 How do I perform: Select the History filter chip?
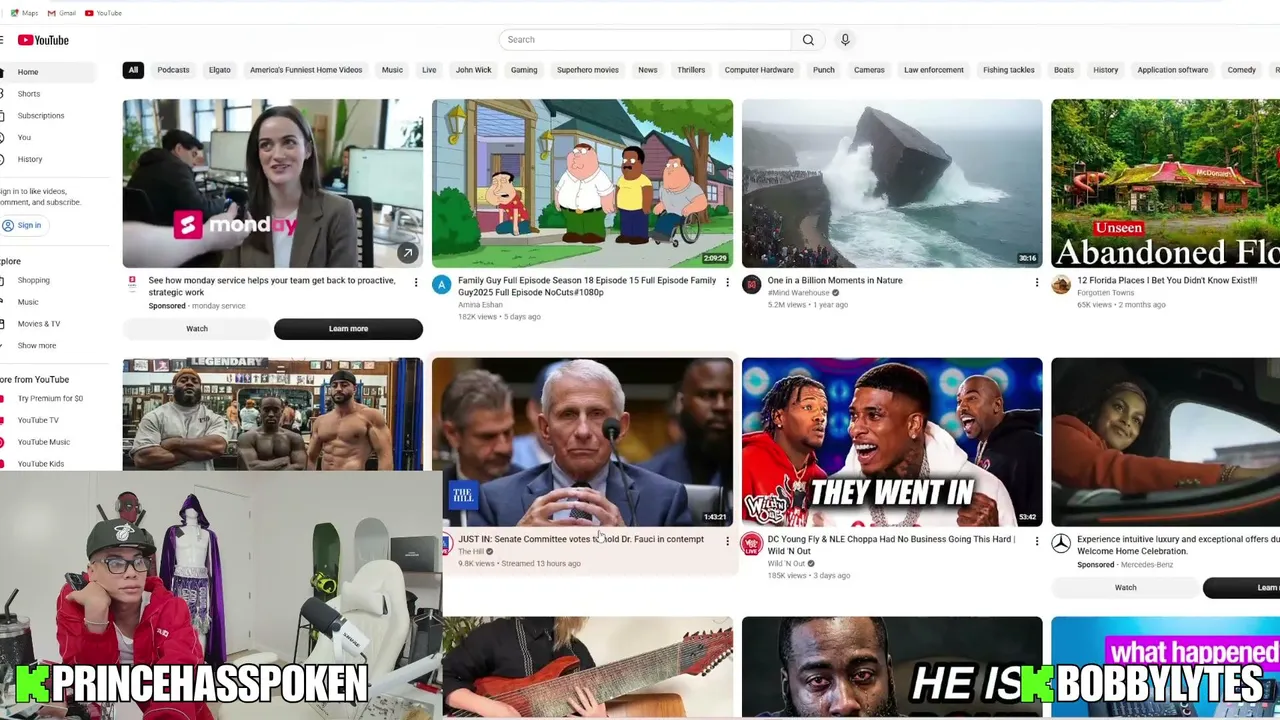pos(1106,70)
